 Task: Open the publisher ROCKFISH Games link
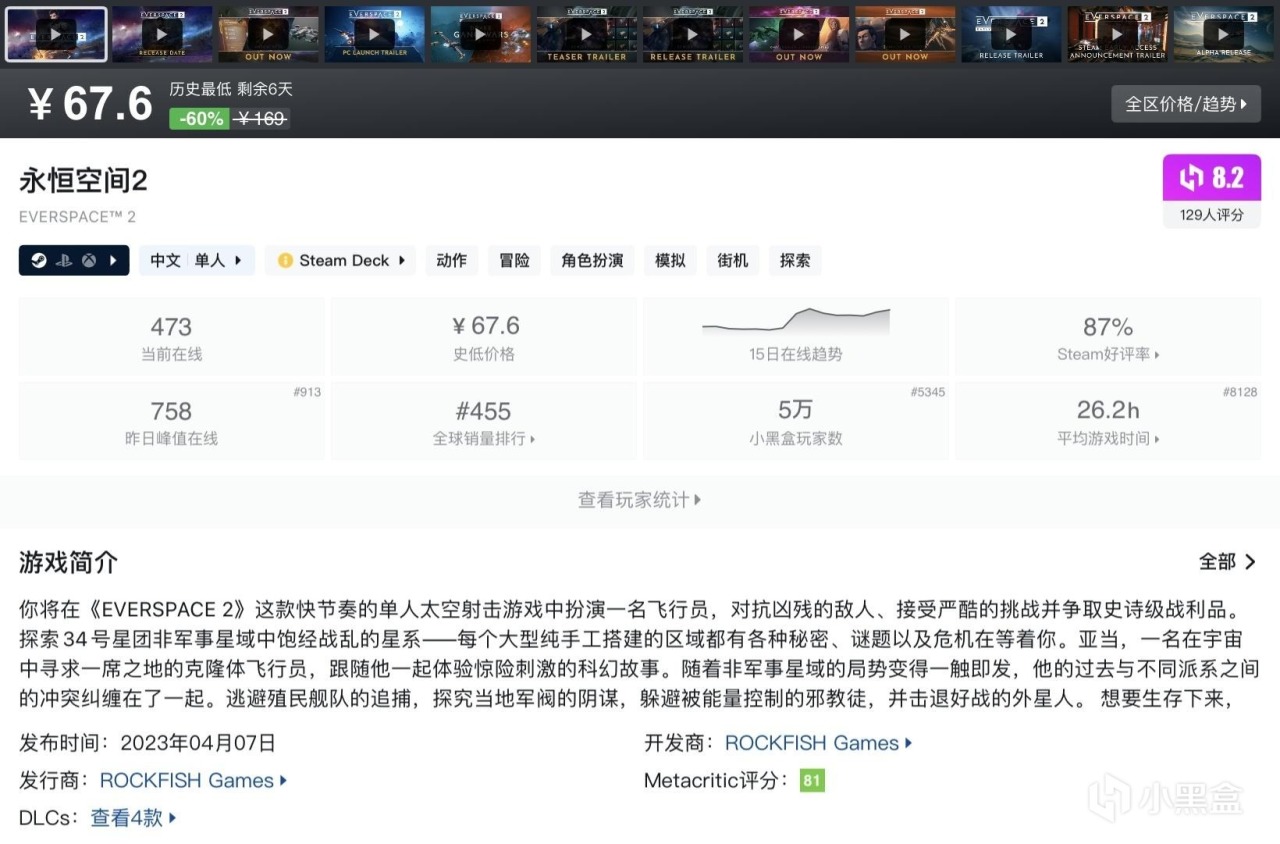pyautogui.click(x=193, y=780)
